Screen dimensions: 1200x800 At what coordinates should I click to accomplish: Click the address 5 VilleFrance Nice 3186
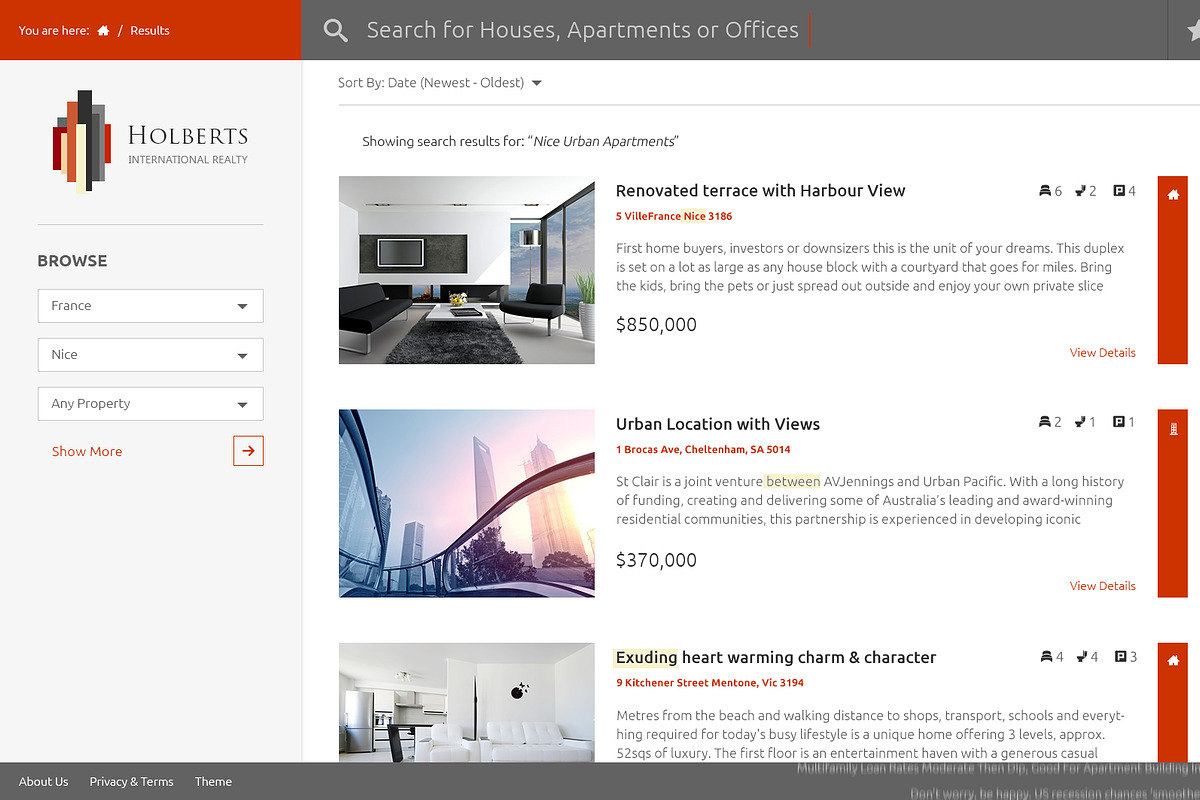pos(674,216)
